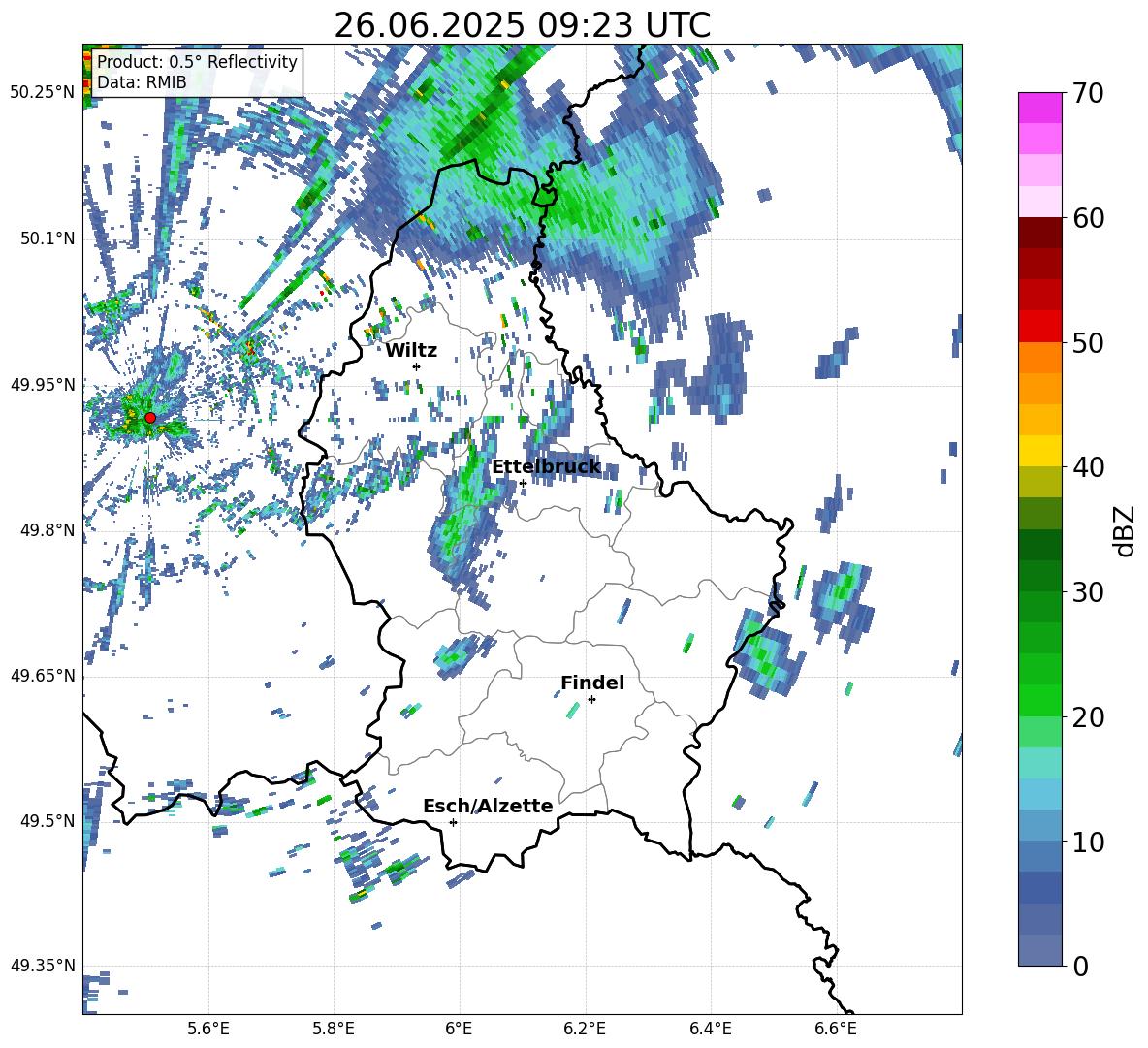Click the 20 value on the colorbar
The width and height of the screenshot is (1148, 1048).
click(1088, 717)
